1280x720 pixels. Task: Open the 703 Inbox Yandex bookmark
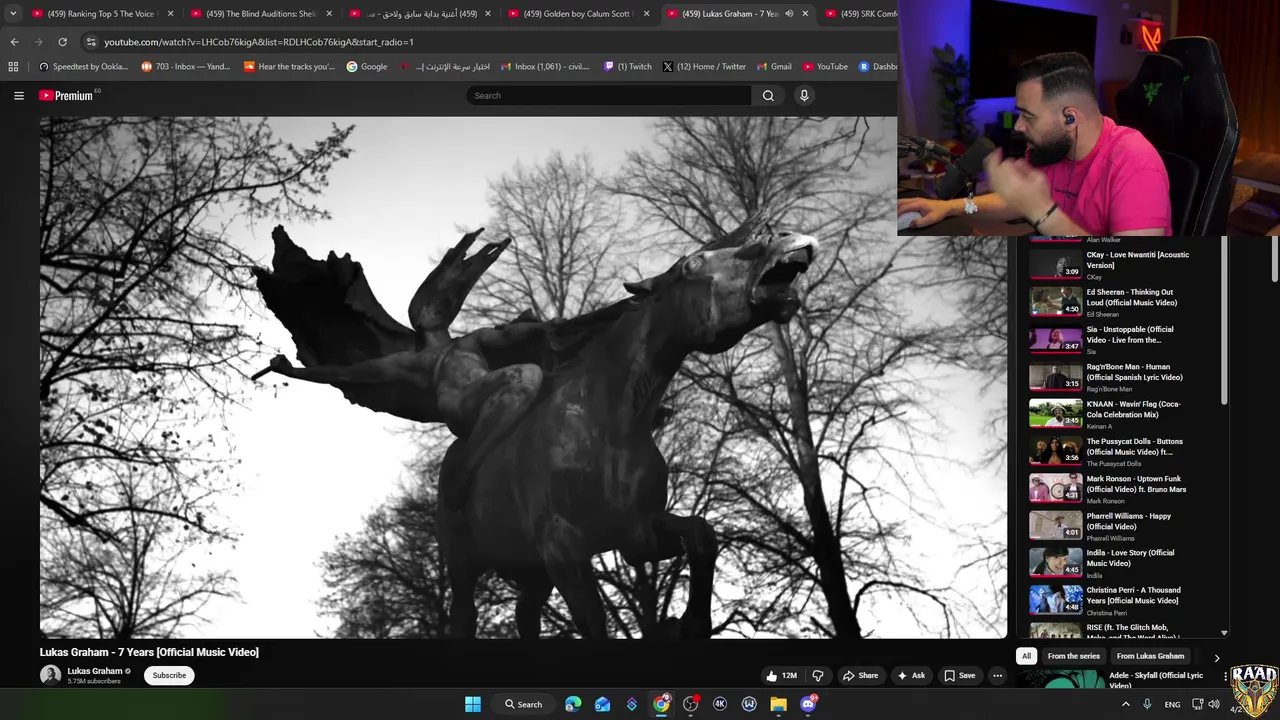click(x=185, y=66)
